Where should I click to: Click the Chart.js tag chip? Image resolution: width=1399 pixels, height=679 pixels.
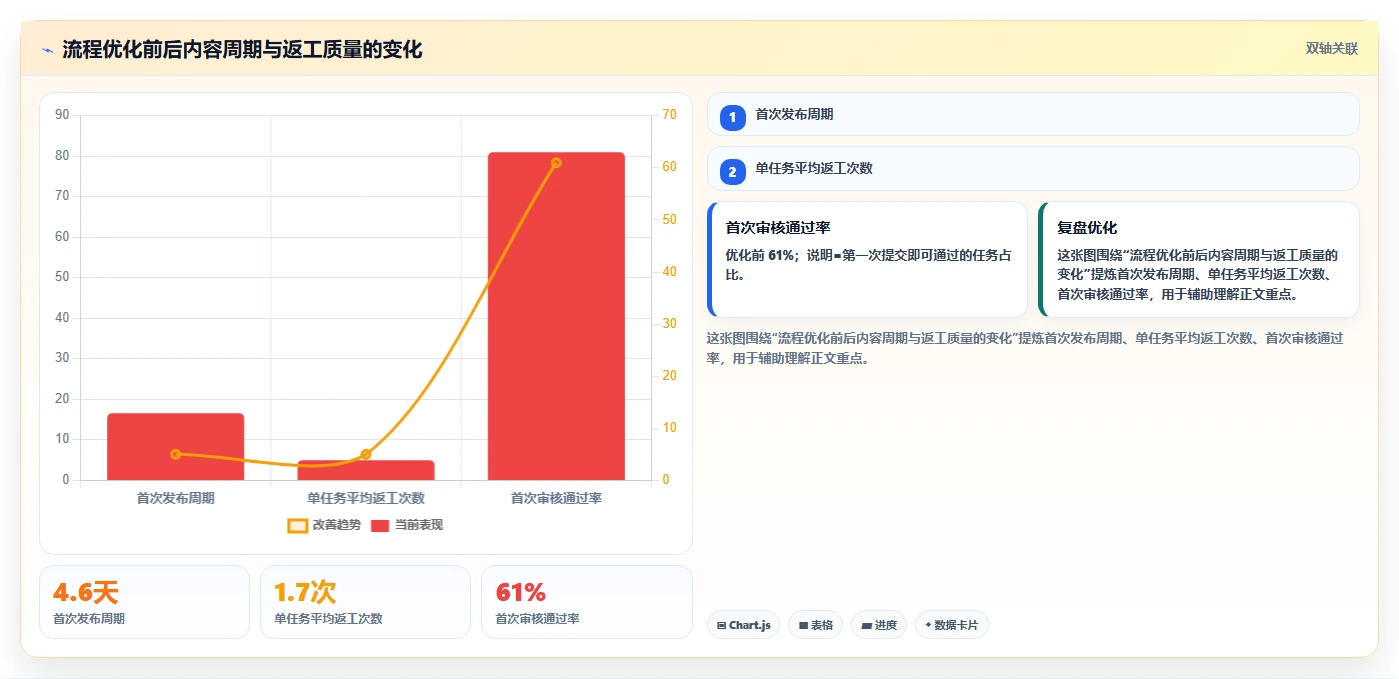[x=743, y=625]
